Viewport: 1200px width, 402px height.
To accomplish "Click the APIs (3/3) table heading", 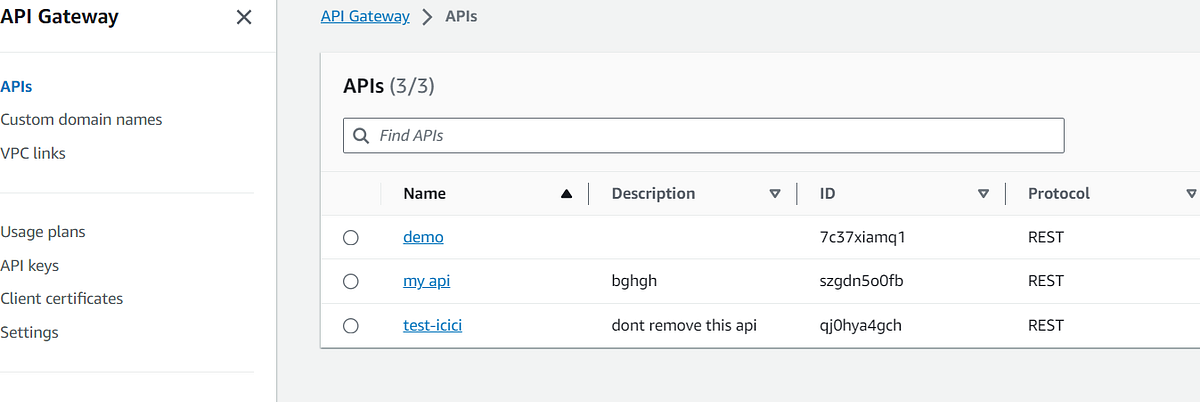I will click(389, 86).
